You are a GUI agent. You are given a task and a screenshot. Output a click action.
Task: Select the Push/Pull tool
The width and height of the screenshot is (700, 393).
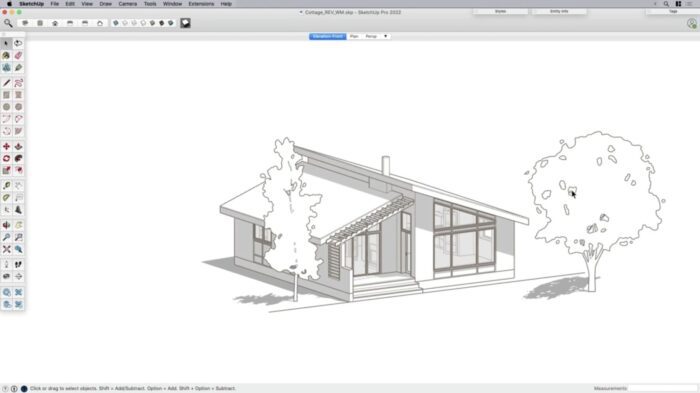point(18,146)
